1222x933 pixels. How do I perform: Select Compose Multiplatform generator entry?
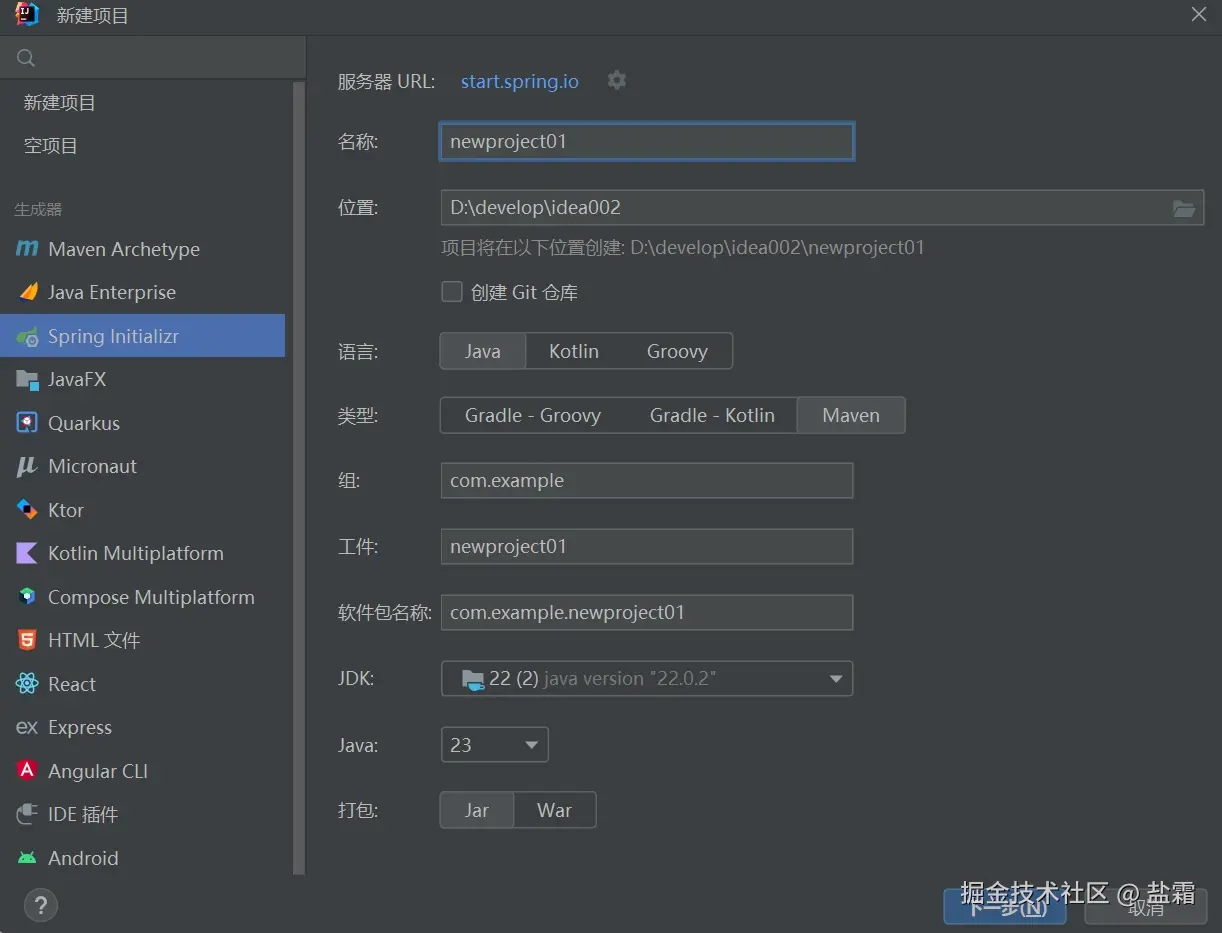(142, 597)
